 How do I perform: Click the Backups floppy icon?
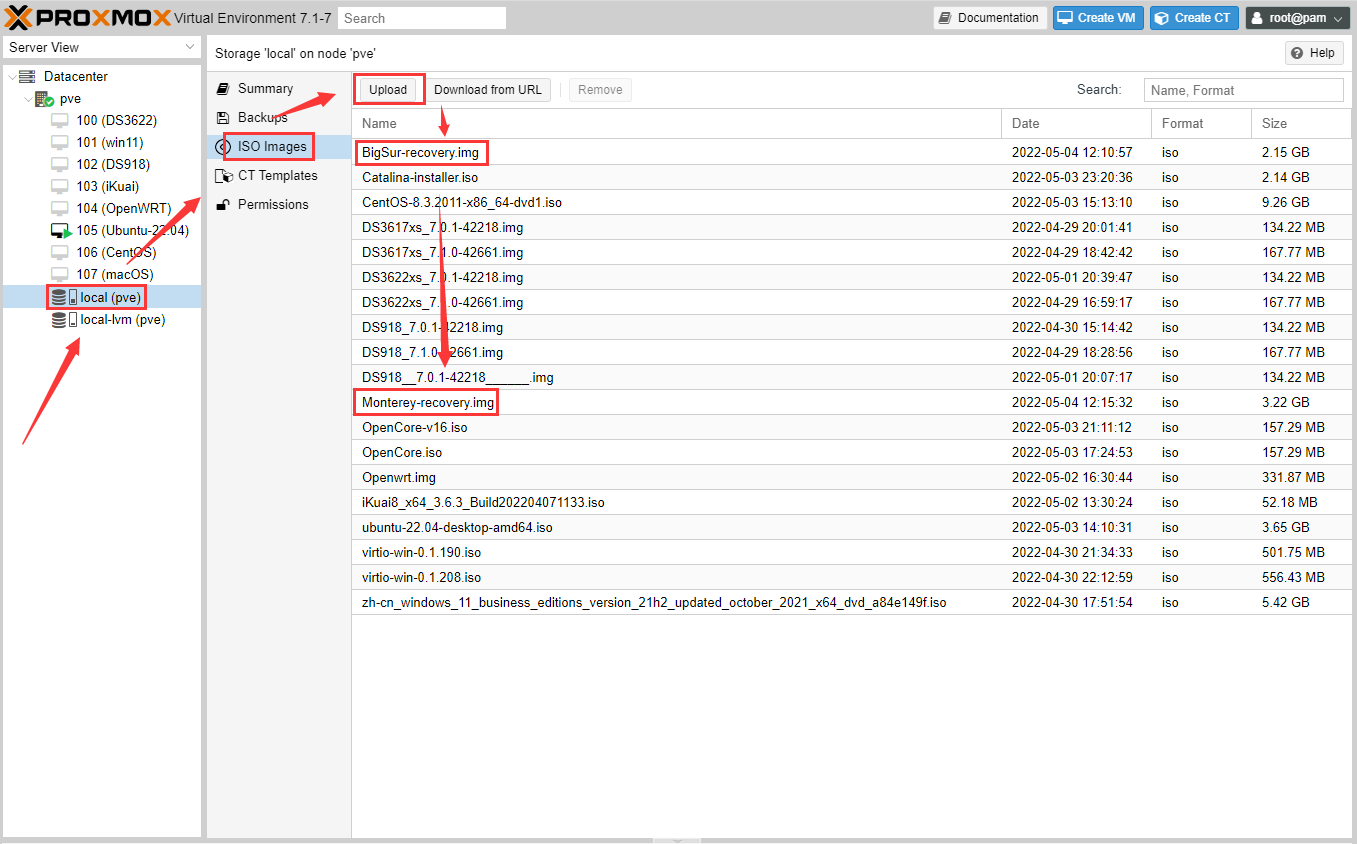pos(223,118)
